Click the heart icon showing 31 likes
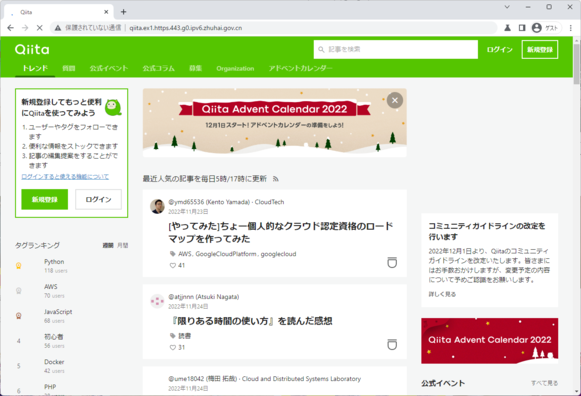 pos(172,347)
